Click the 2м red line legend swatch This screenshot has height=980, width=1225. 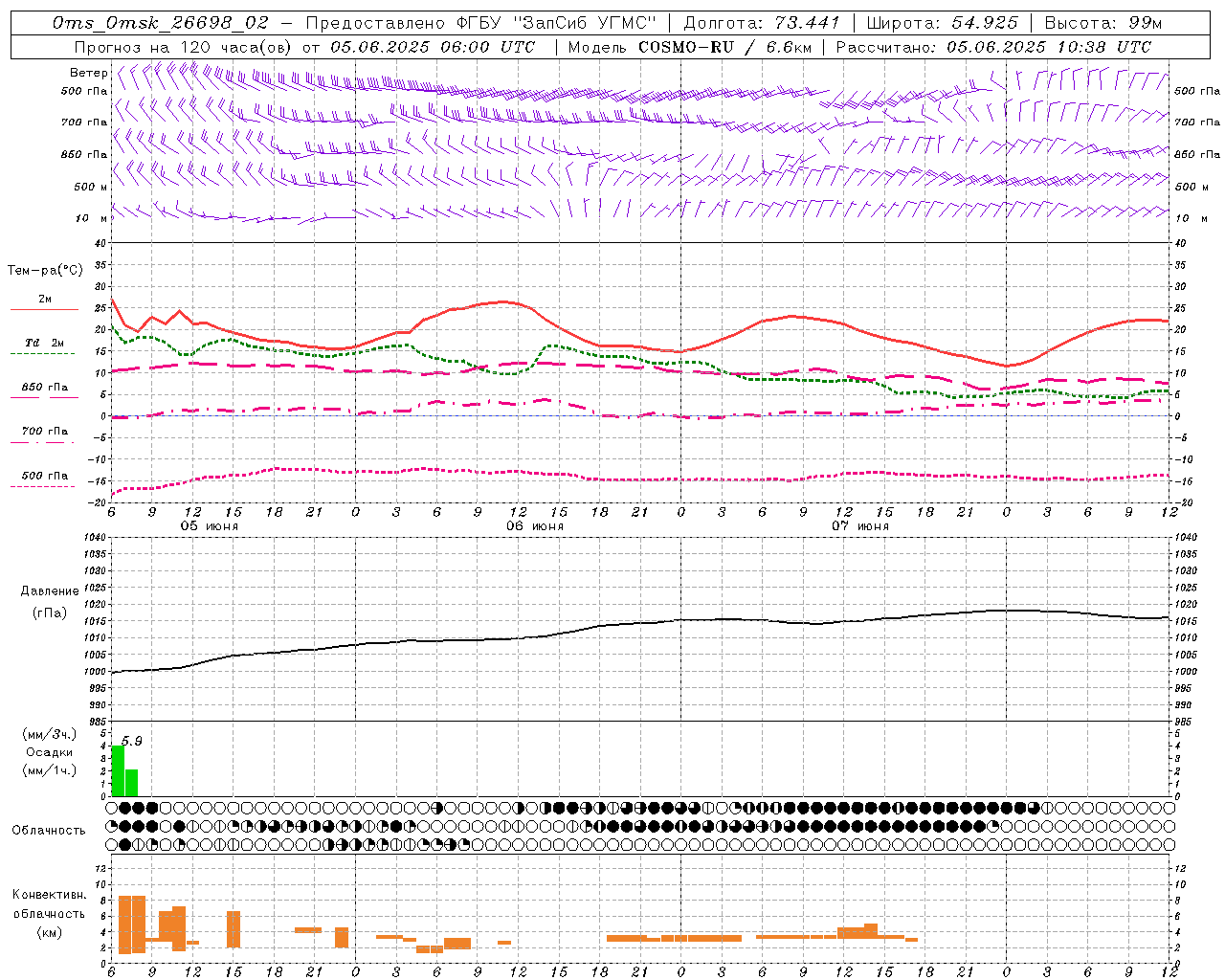point(44,310)
